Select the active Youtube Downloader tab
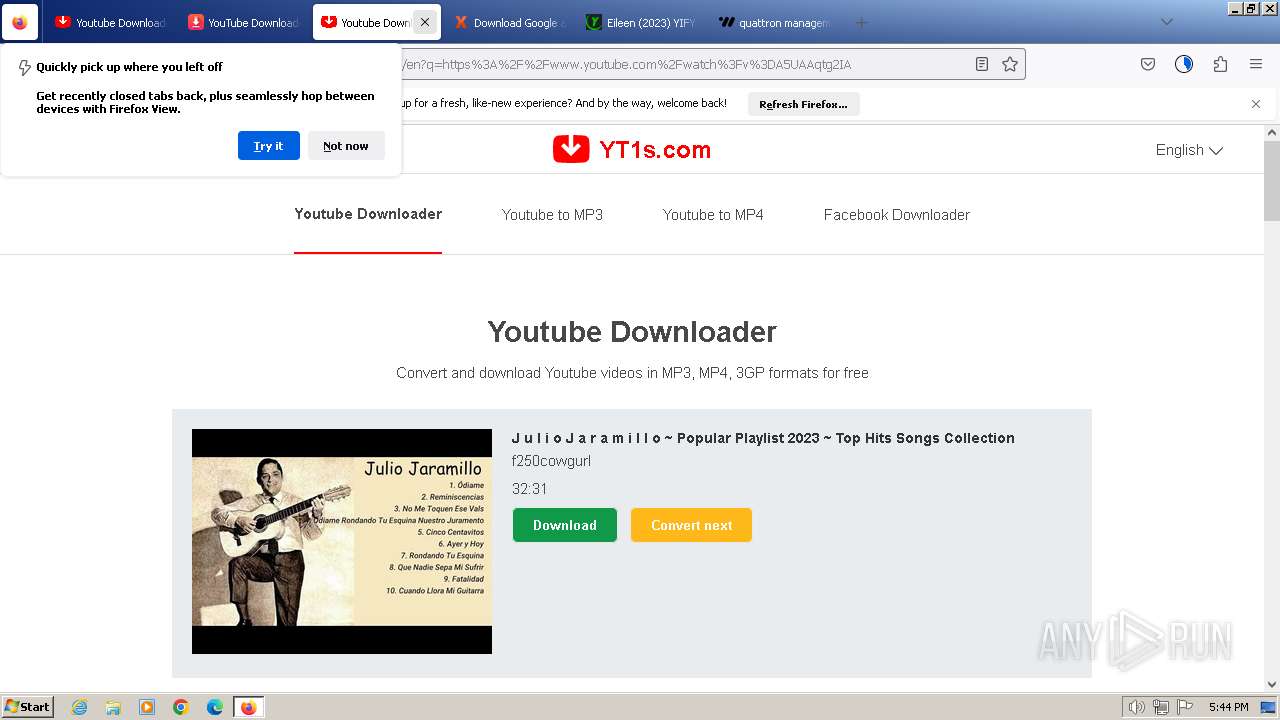The width and height of the screenshot is (1280, 720). click(366, 22)
